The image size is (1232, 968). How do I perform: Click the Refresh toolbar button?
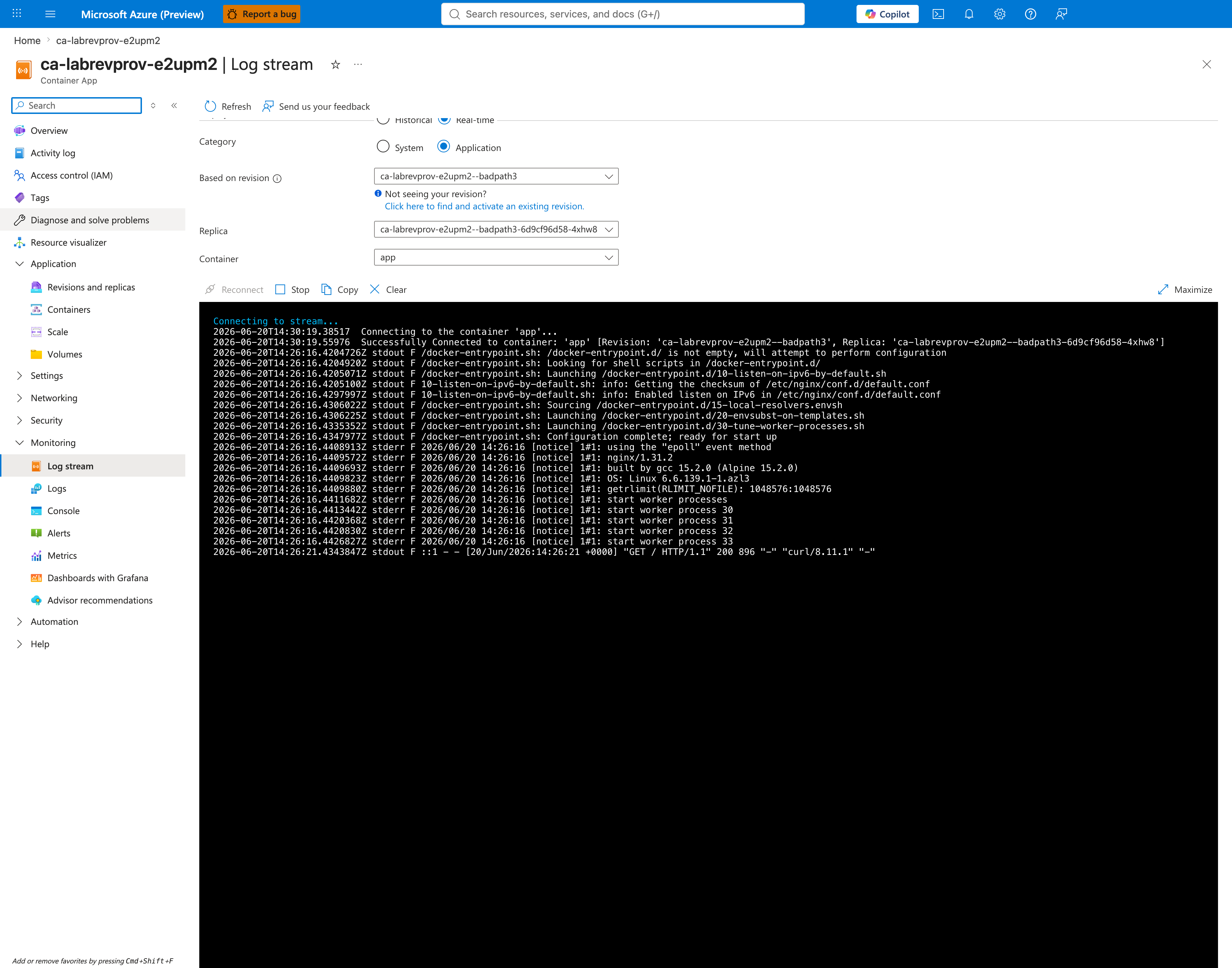[228, 107]
